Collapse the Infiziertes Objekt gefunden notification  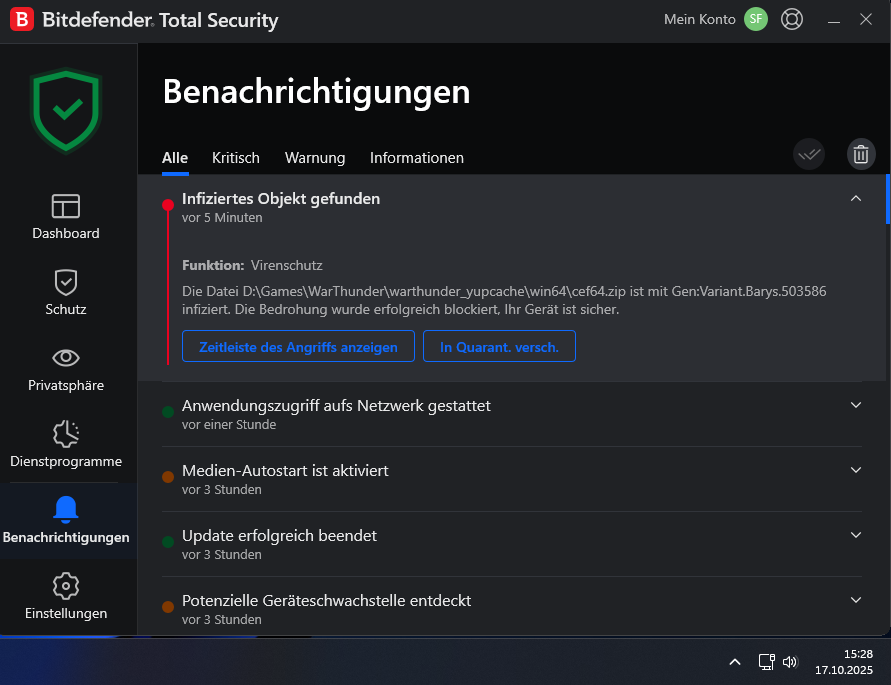tap(856, 198)
